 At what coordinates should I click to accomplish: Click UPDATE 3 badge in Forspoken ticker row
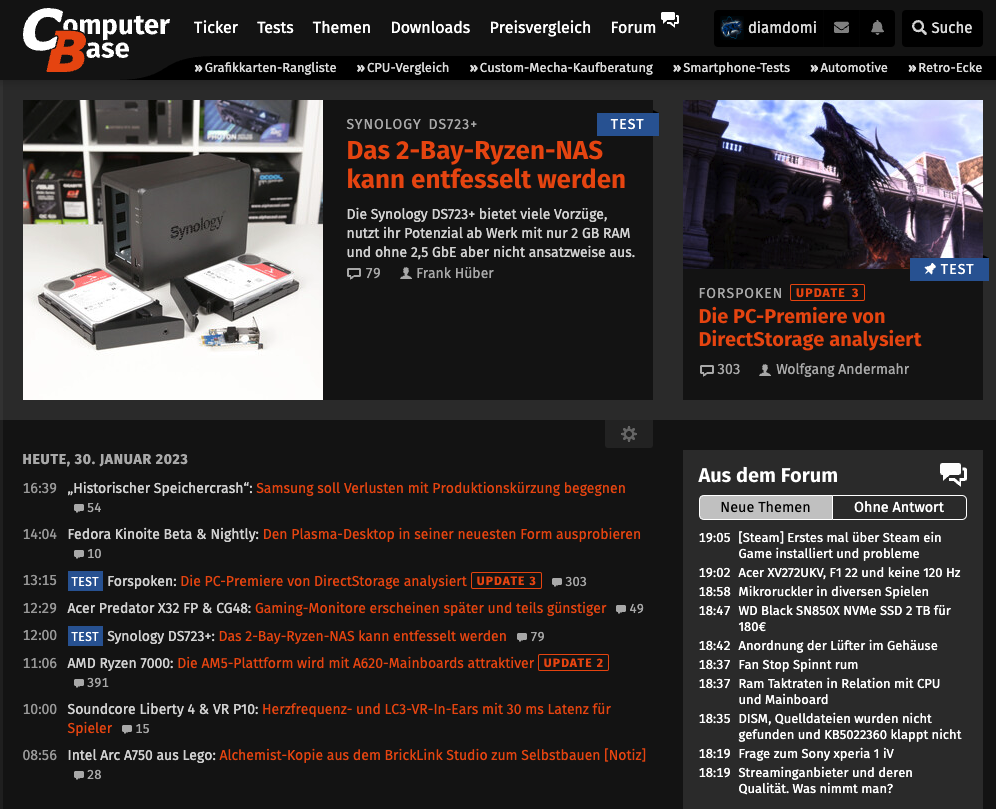coord(506,581)
